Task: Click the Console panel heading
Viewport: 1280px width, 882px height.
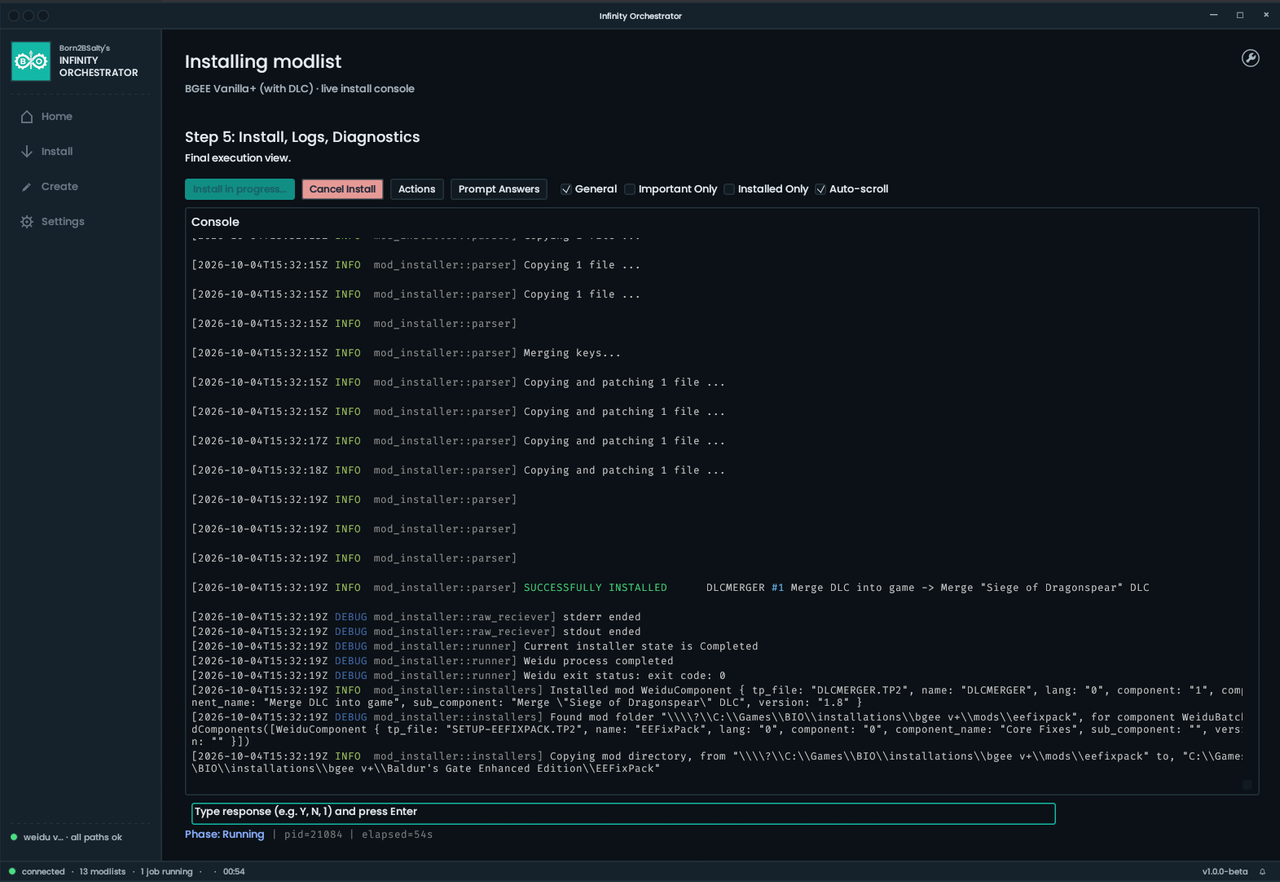Action: [215, 222]
